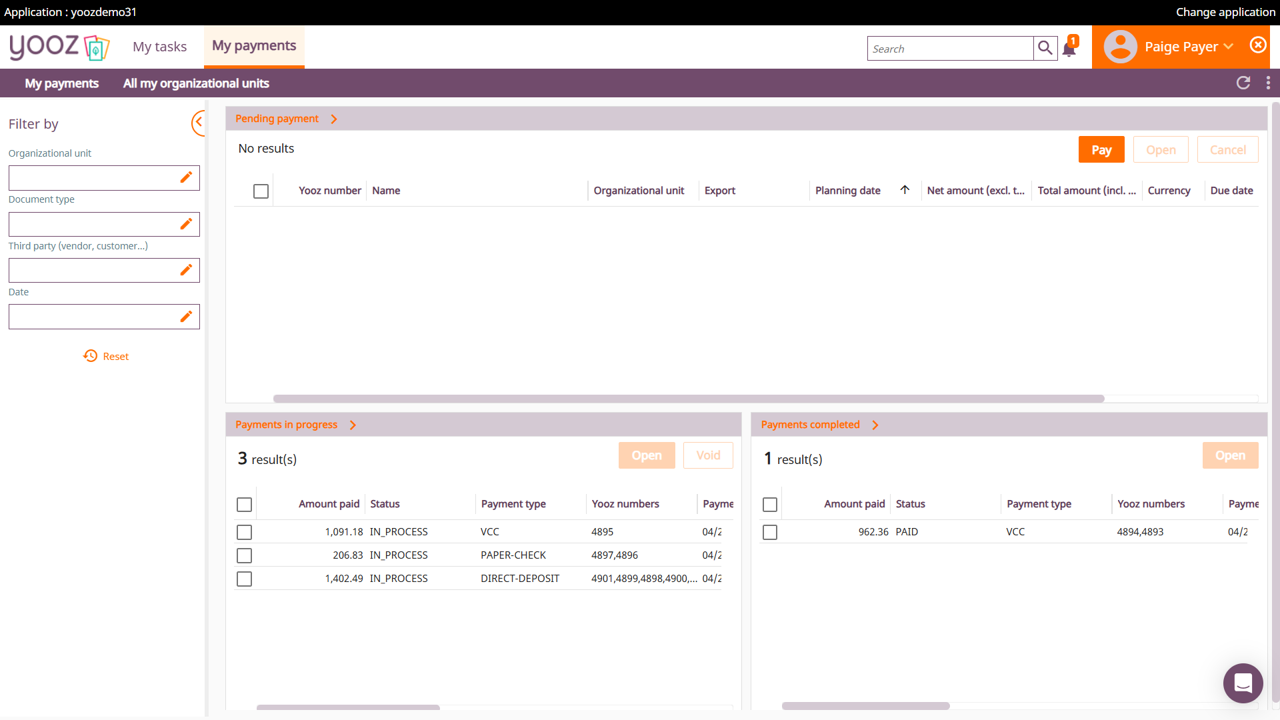Click the Date filter pencil icon
The image size is (1280, 720).
tap(186, 316)
